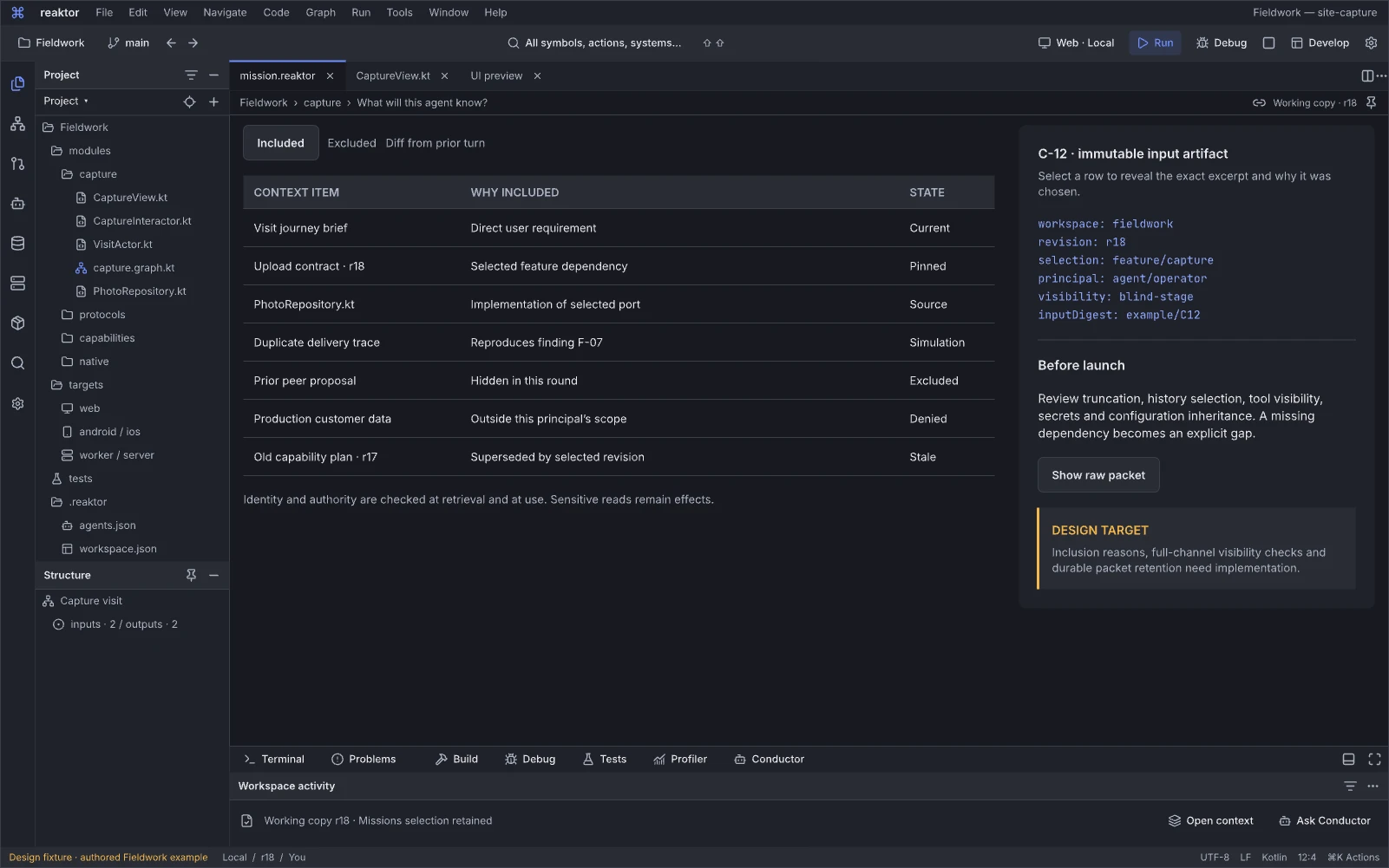Navigate forward with the right arrow
Viewport: 1389px width, 868px height.
193,42
